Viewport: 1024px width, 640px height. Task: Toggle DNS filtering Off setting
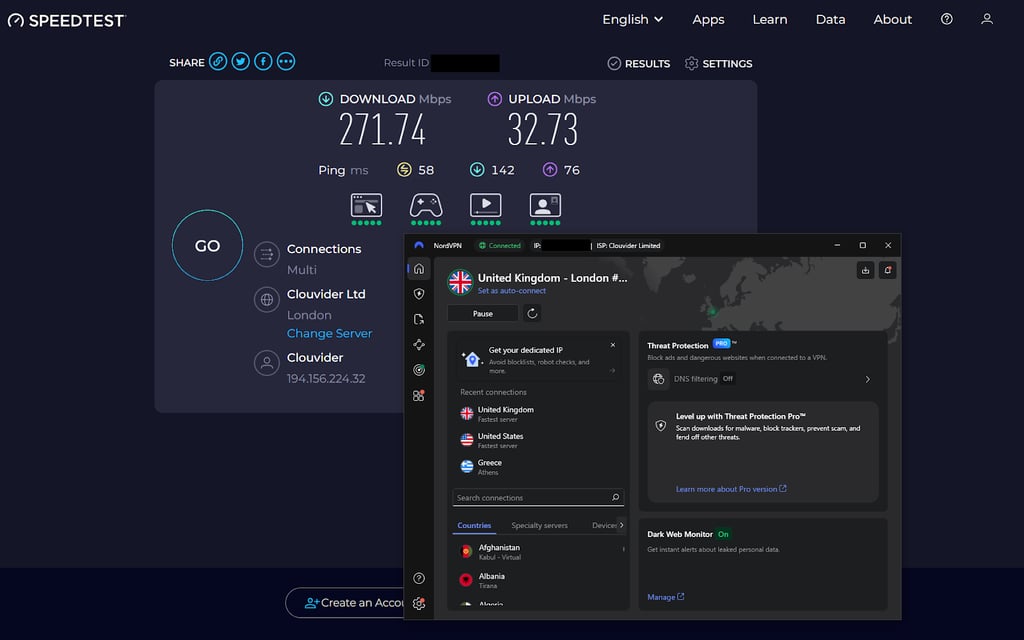pyautogui.click(x=728, y=379)
